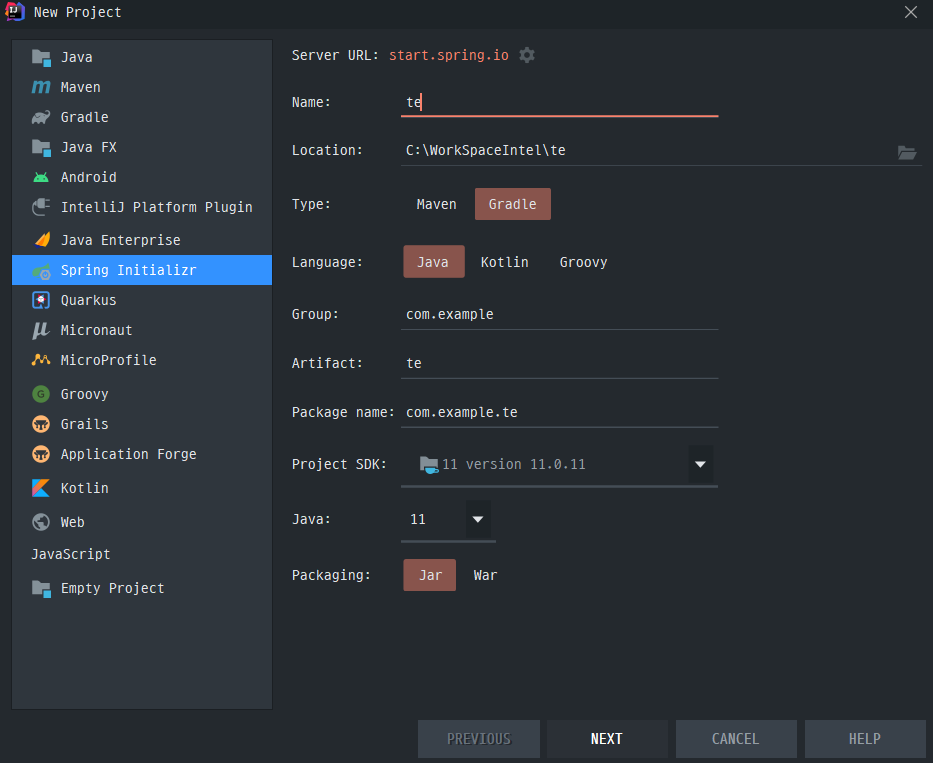
Task: Open server URL settings gear
Action: (x=527, y=55)
